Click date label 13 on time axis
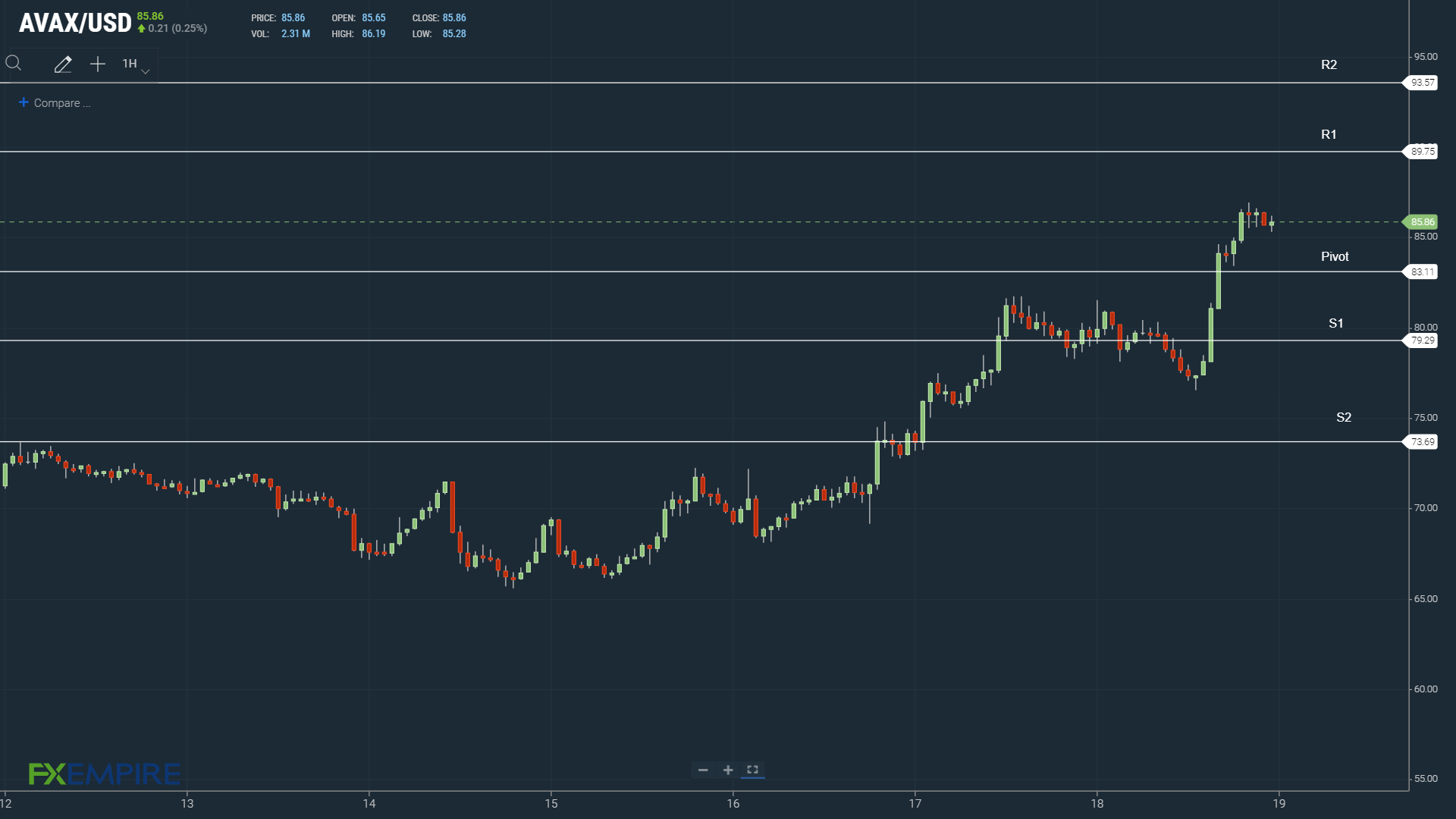This screenshot has height=819, width=1456. click(187, 804)
